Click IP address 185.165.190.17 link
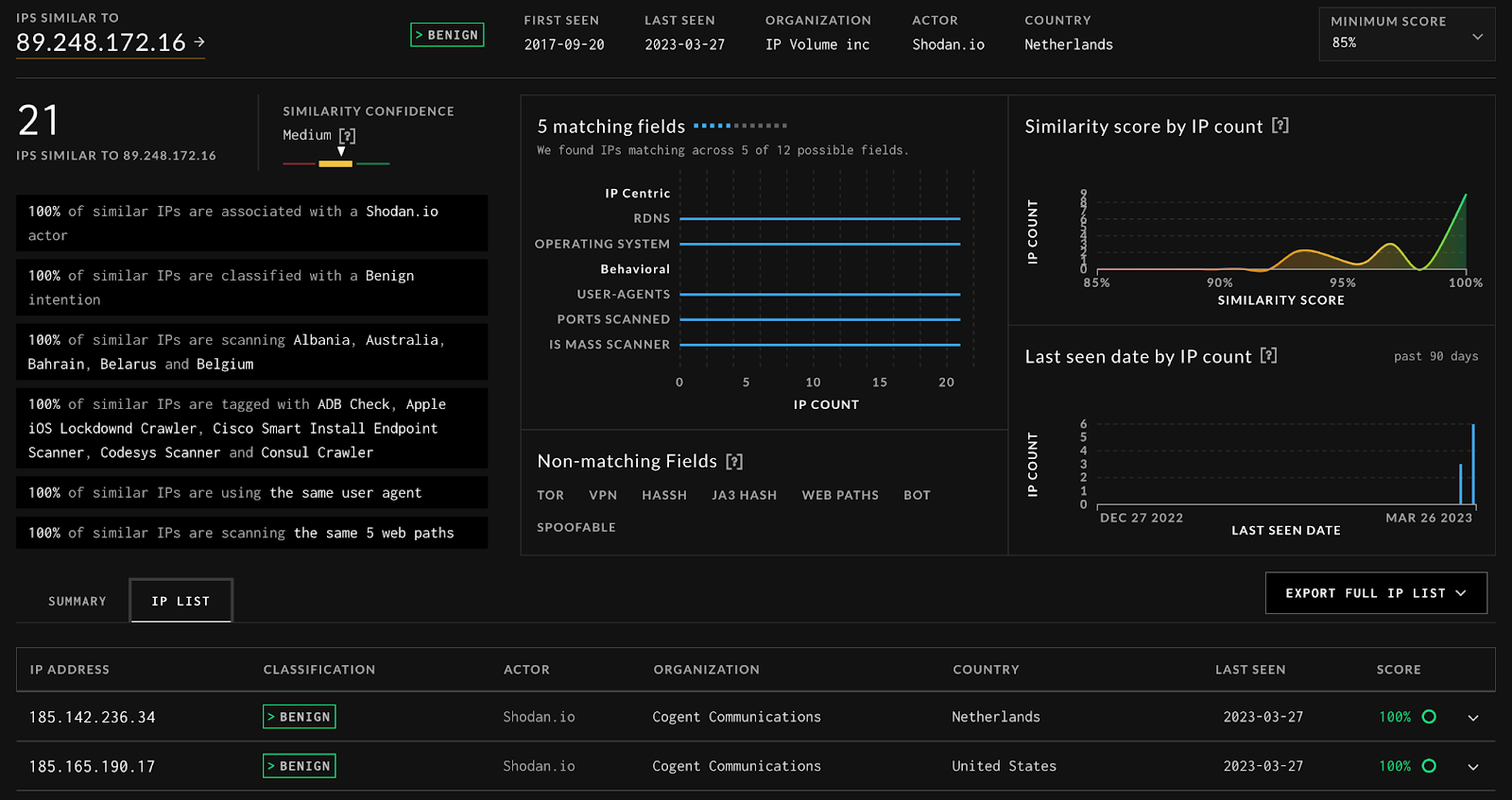Image resolution: width=1512 pixels, height=800 pixels. click(x=92, y=767)
